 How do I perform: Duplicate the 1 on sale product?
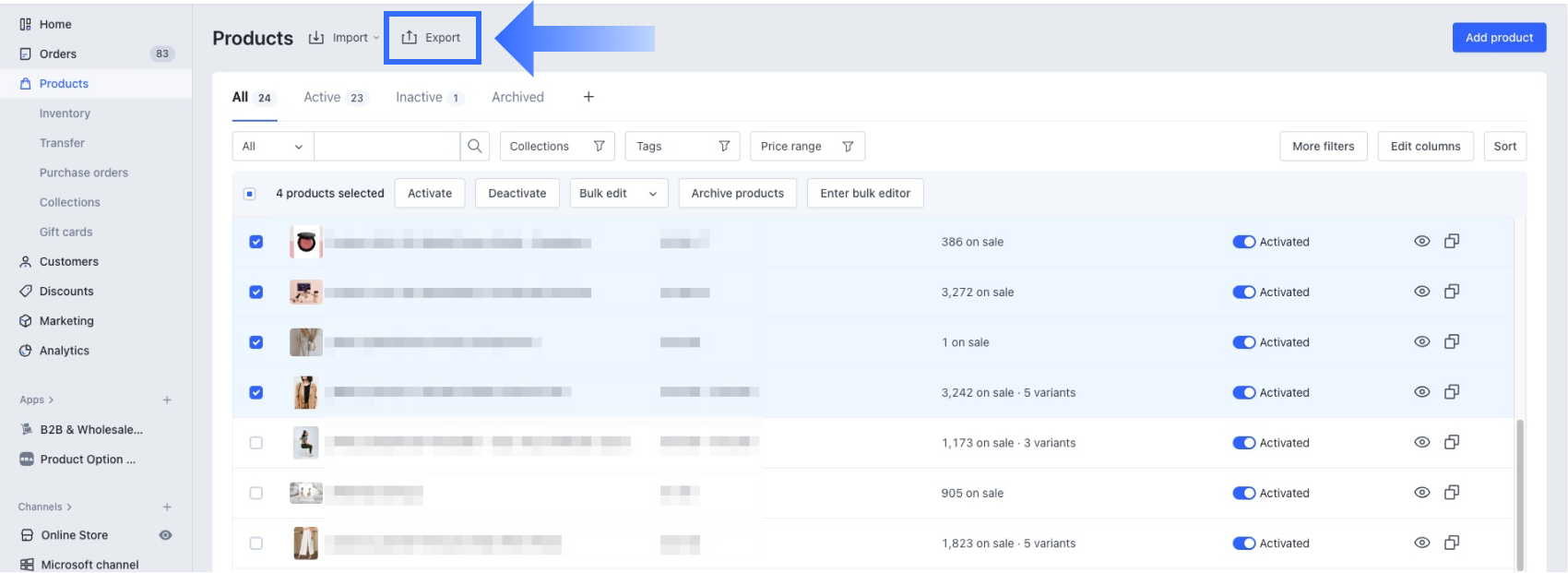(1452, 341)
